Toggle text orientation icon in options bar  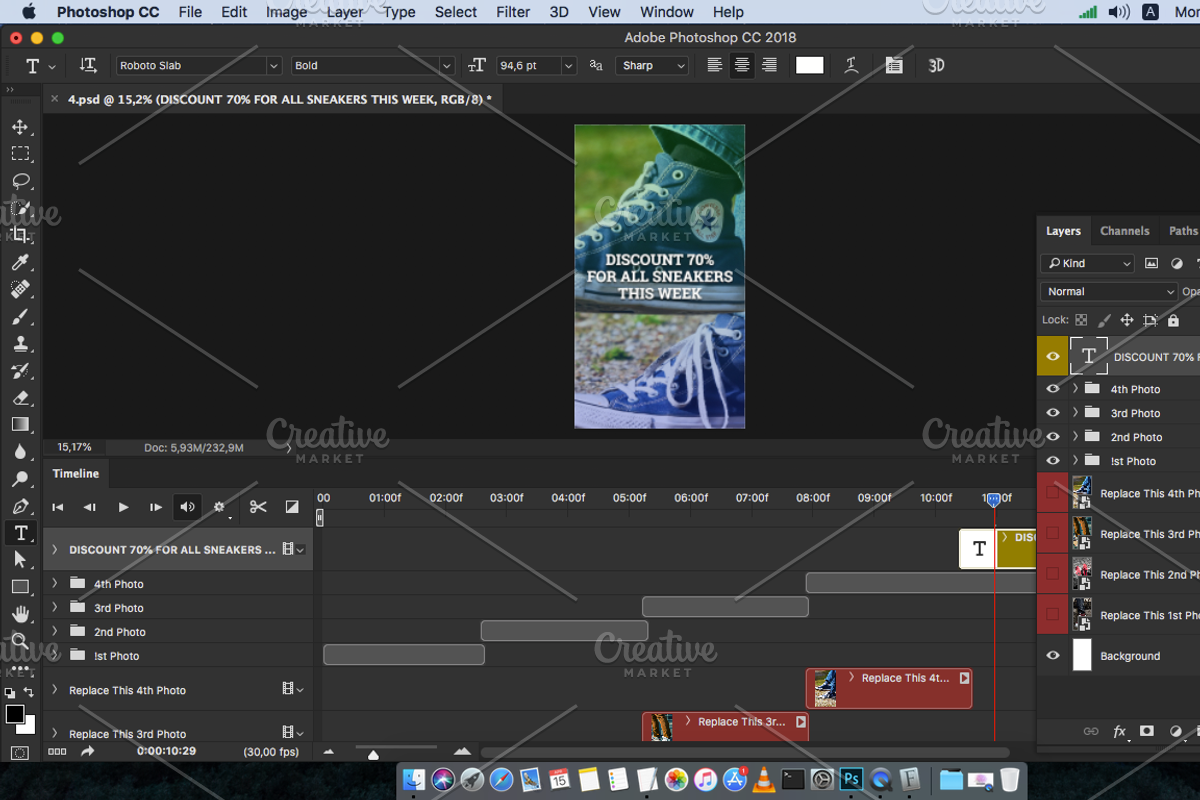coord(88,65)
